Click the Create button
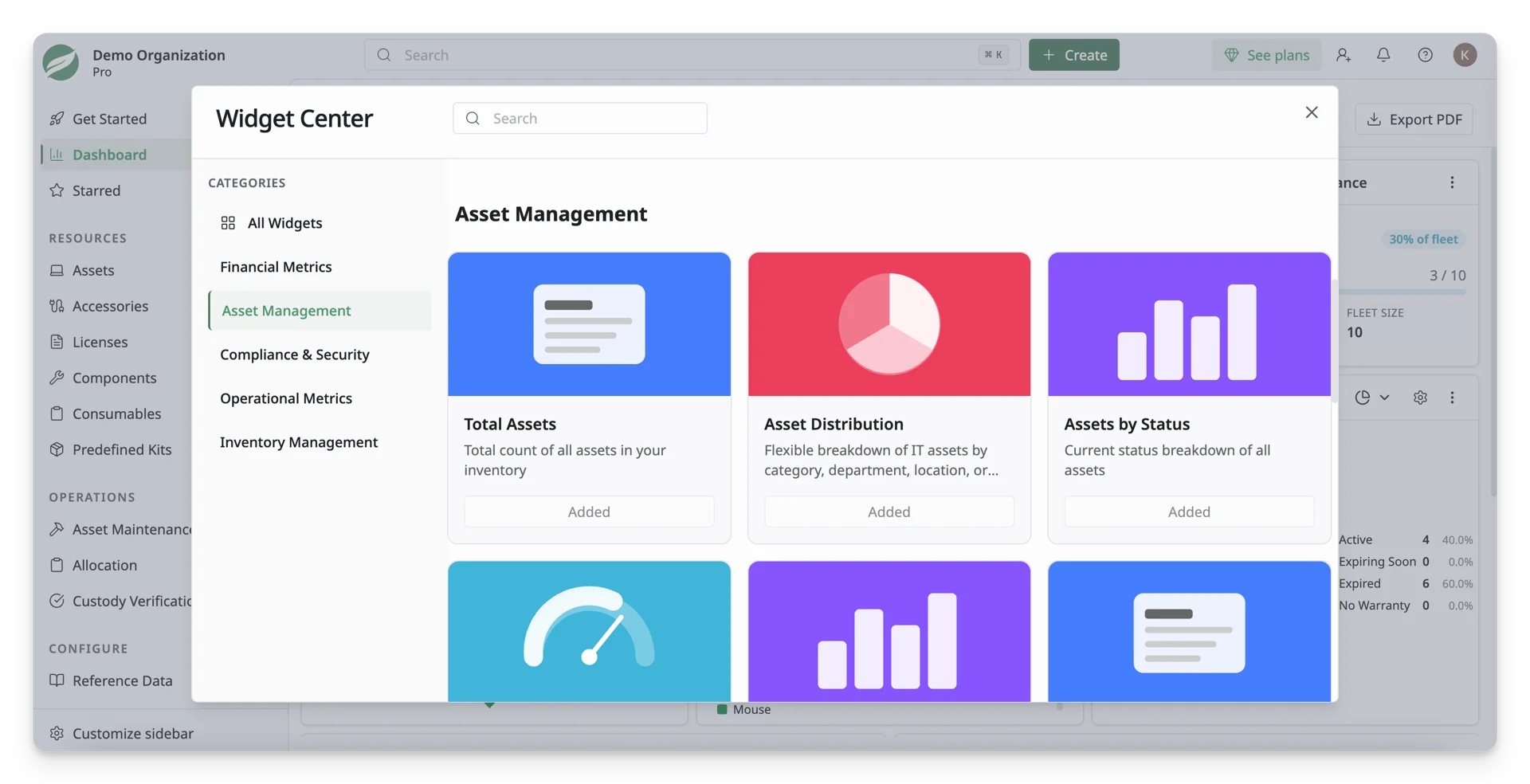1530x784 pixels. [1073, 55]
